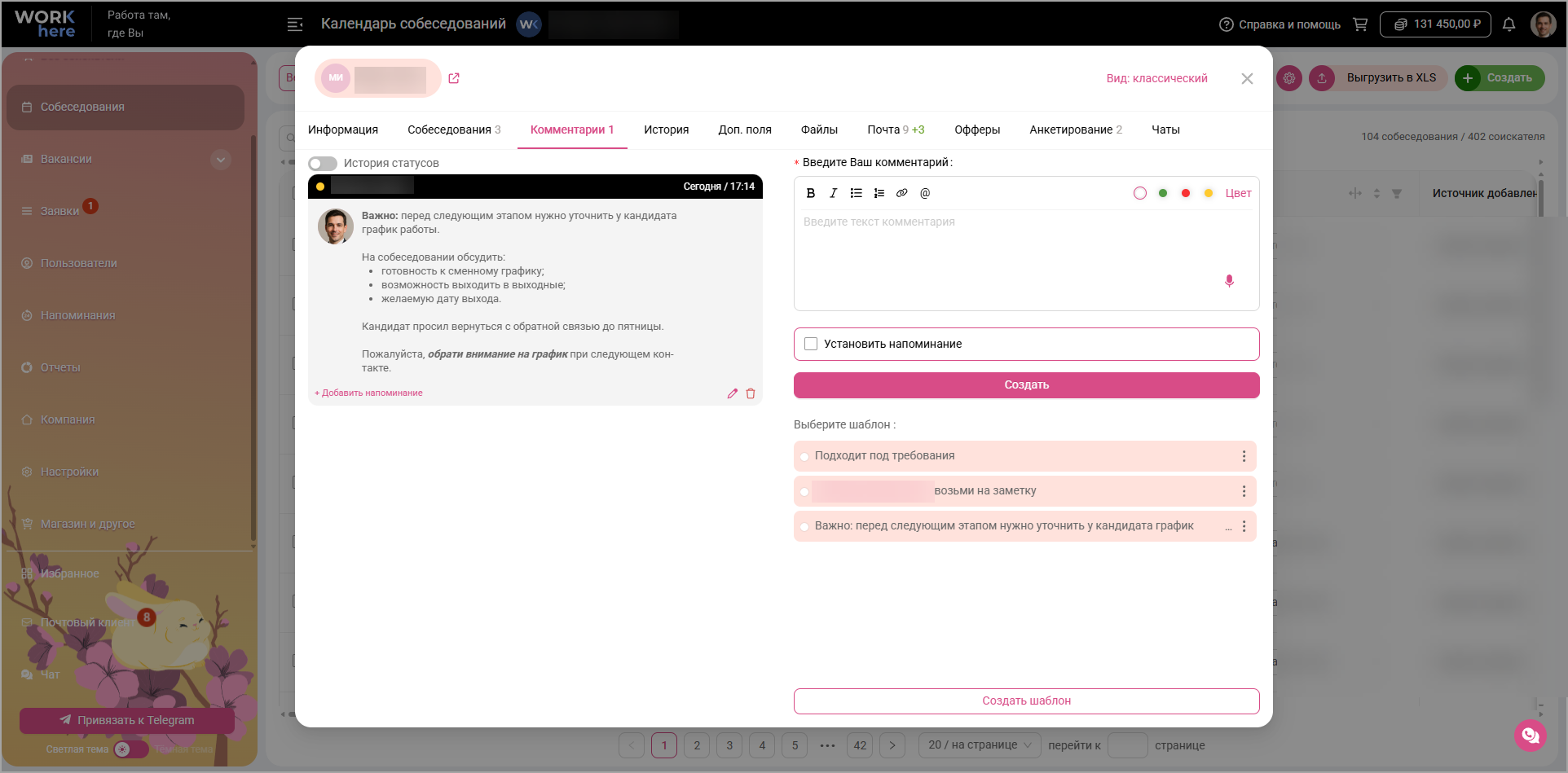Toggle bold formatting in comment editor
This screenshot has height=773, width=1568.
pos(810,193)
